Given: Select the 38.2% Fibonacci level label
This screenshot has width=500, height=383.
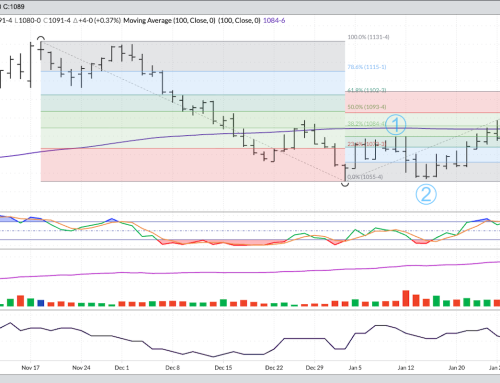Looking at the screenshot, I should click(x=366, y=124).
